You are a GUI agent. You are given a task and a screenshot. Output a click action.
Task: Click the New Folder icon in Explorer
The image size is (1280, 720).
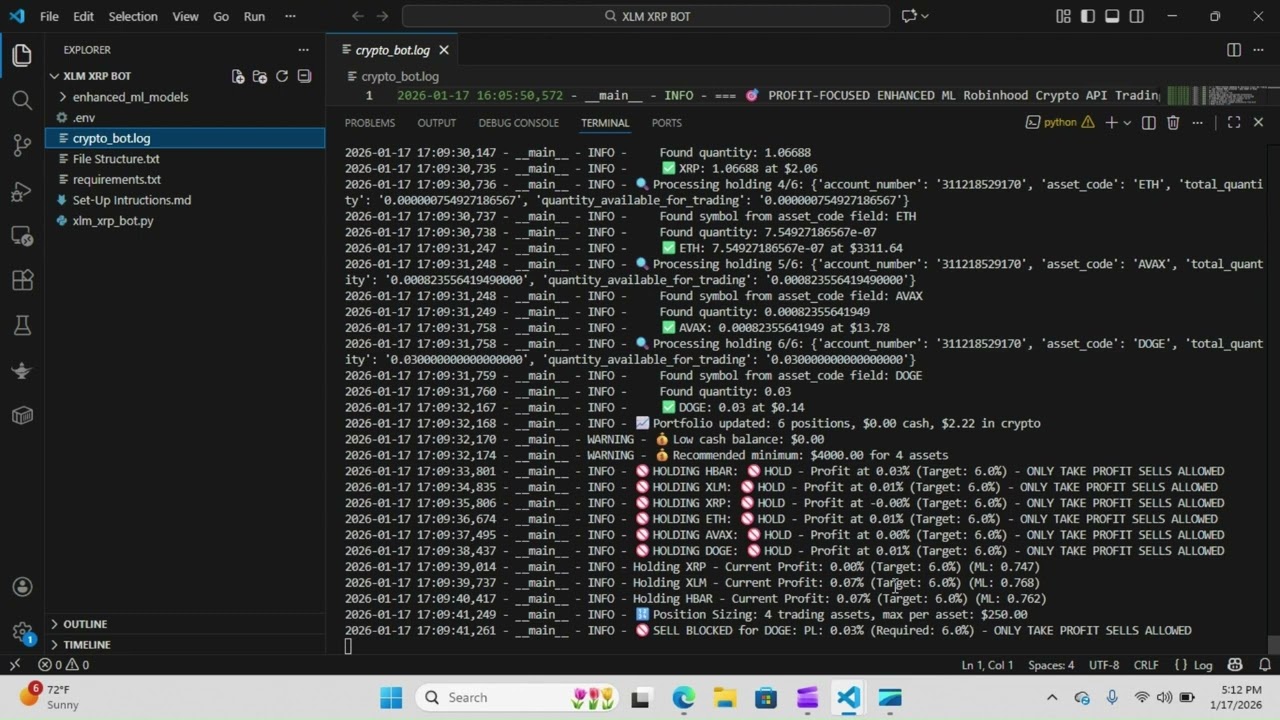pyautogui.click(x=260, y=76)
